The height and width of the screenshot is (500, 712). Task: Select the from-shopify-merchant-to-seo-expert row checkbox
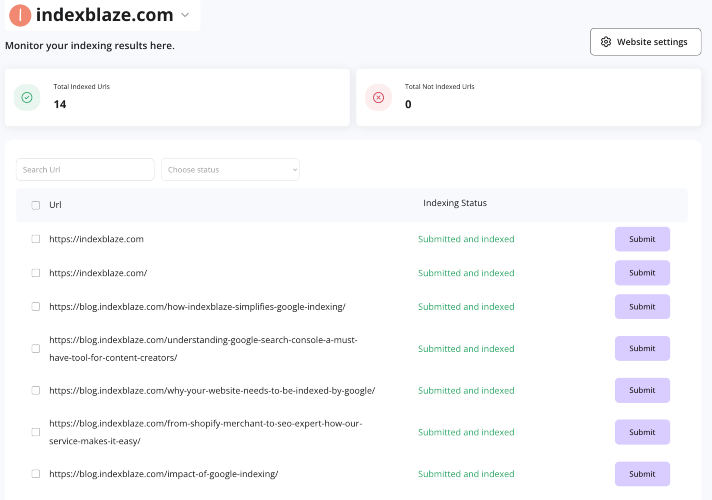tap(35, 432)
